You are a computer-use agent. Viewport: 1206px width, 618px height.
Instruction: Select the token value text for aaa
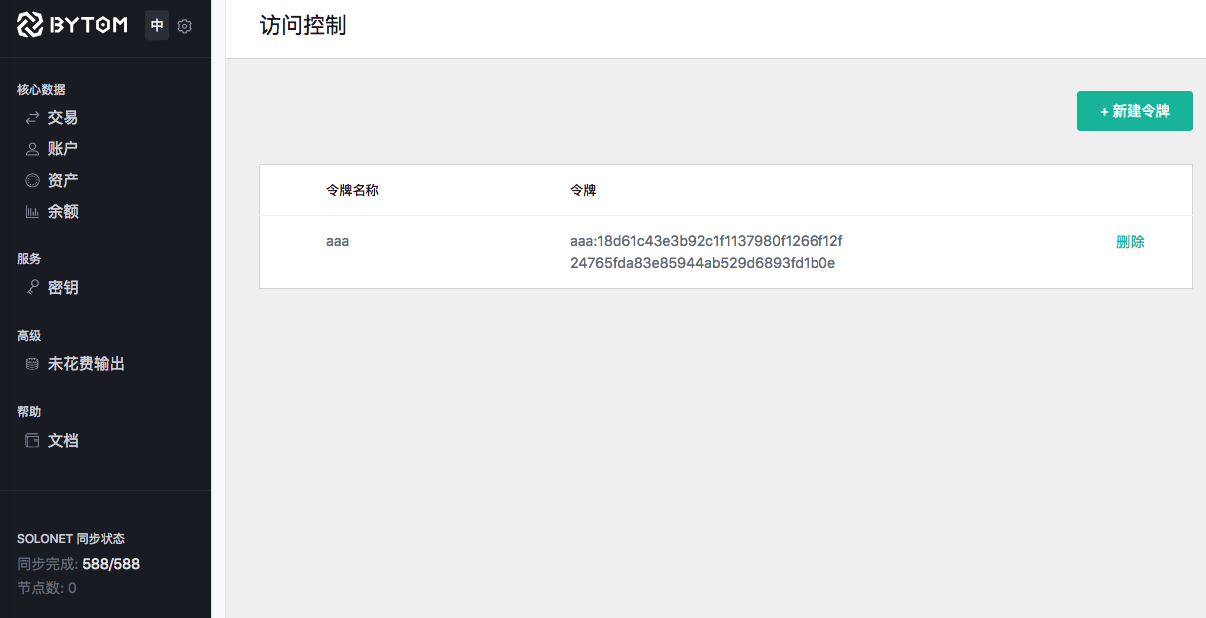705,252
